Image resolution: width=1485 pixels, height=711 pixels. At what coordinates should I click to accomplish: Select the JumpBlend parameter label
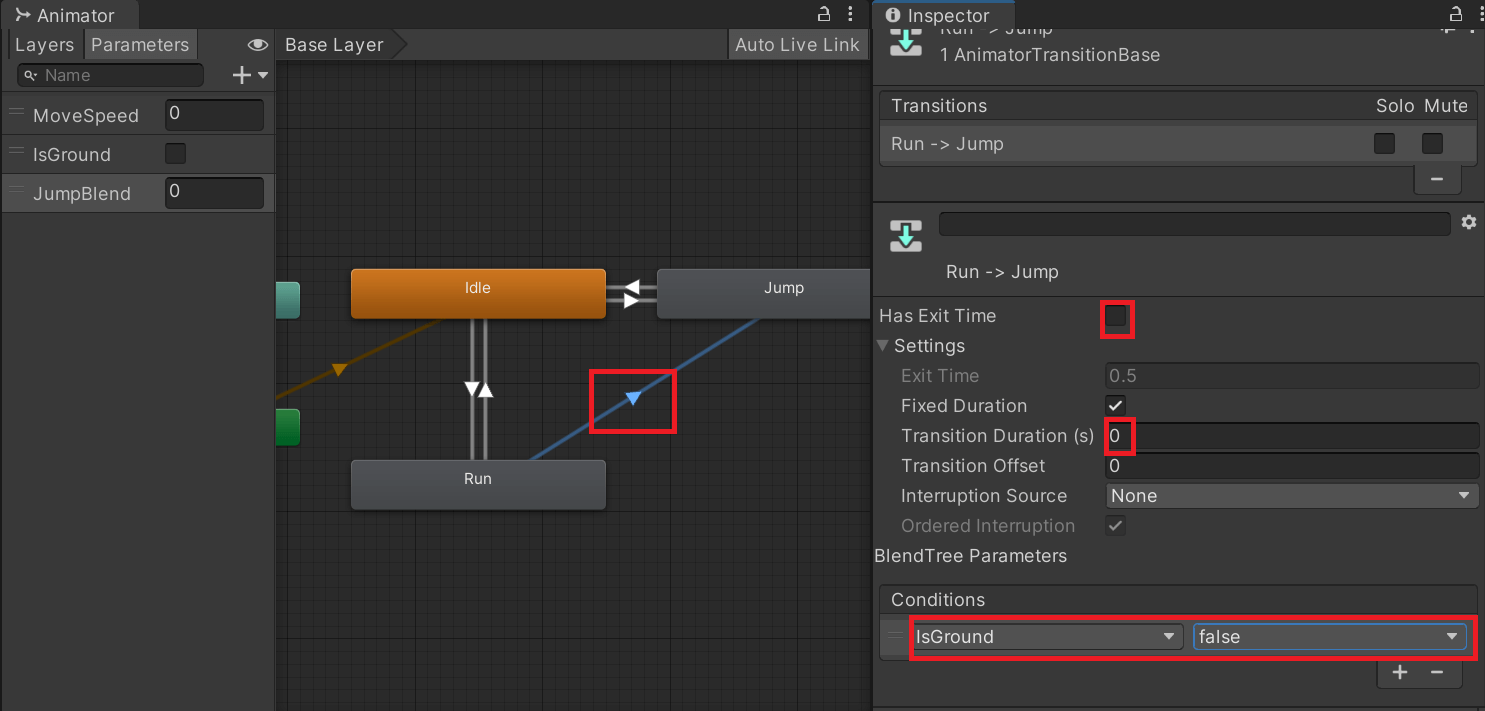82,193
